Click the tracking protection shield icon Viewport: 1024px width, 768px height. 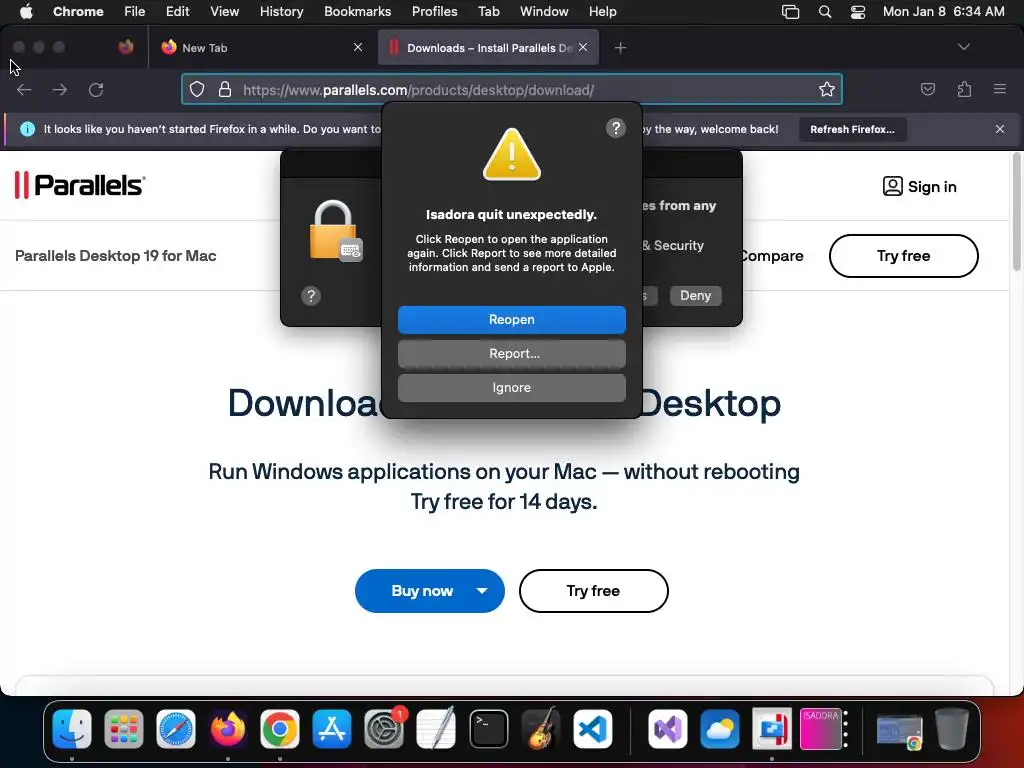coord(197,89)
